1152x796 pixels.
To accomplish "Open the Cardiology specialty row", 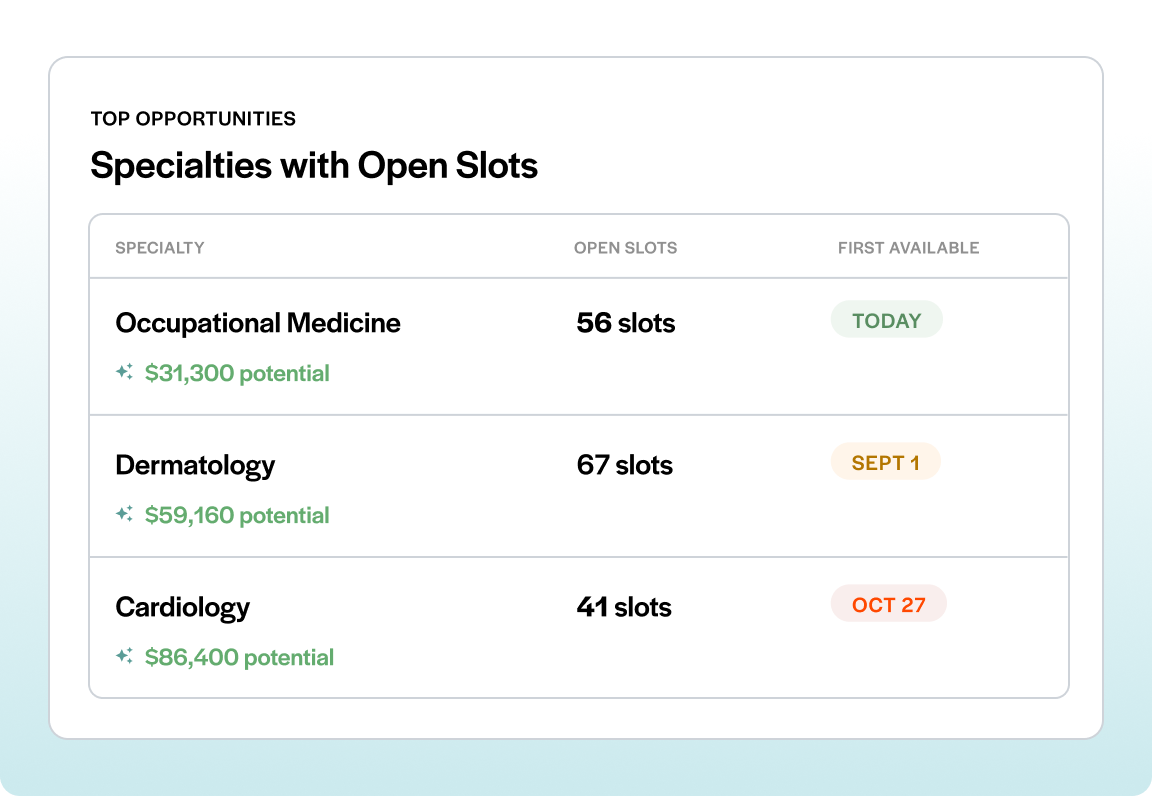I will tap(579, 627).
